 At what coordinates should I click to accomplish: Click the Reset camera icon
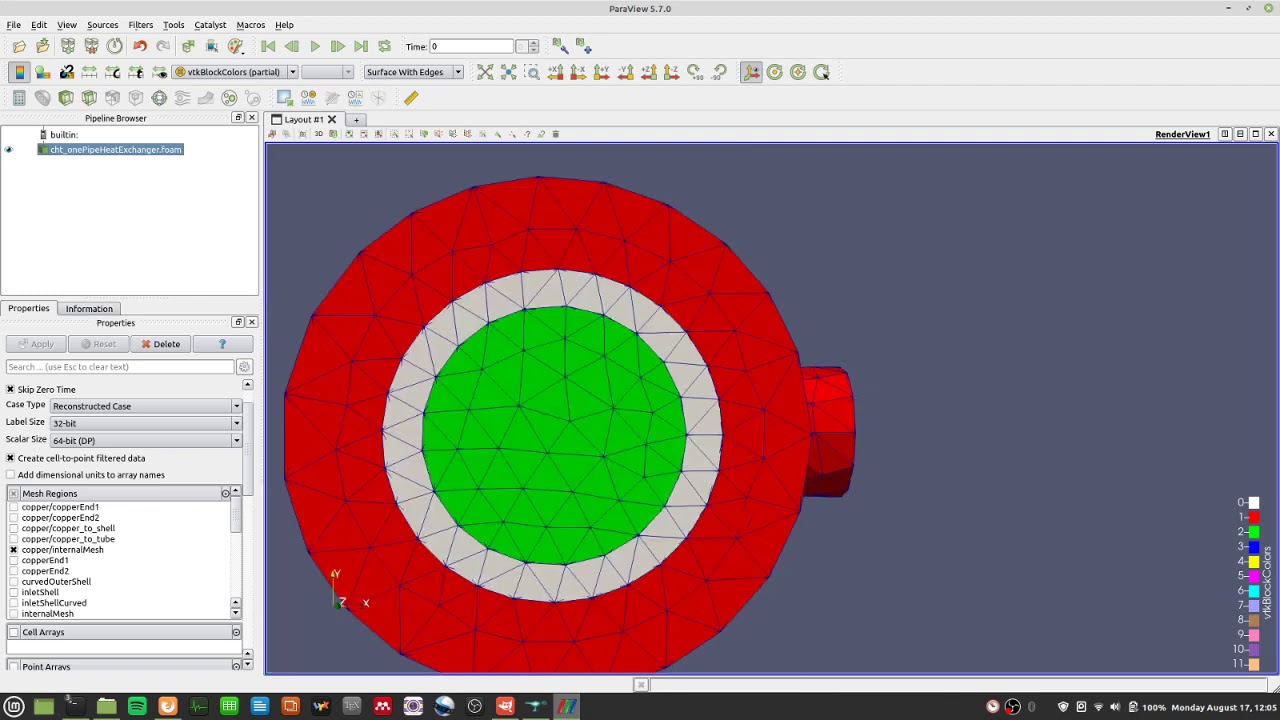pos(485,72)
